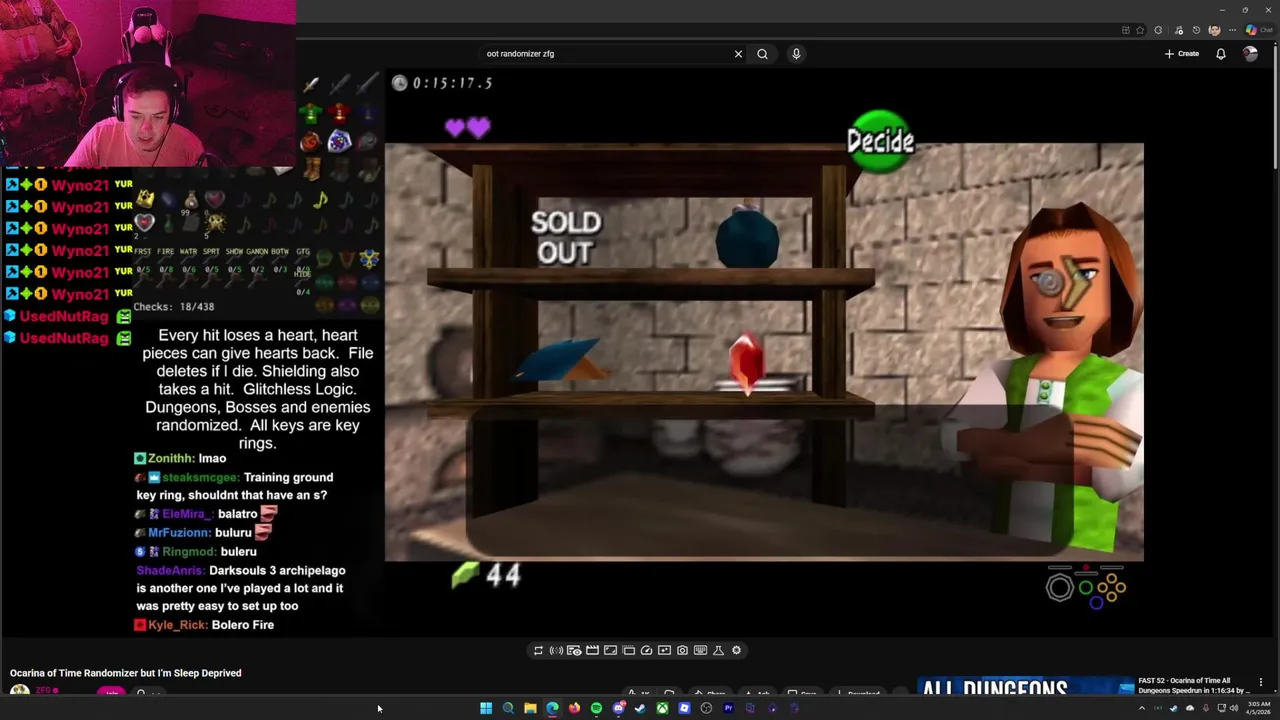This screenshot has width=1280, height=720.
Task: Click the sound-waves icon in the enhancer toolbar
Action: pos(556,650)
